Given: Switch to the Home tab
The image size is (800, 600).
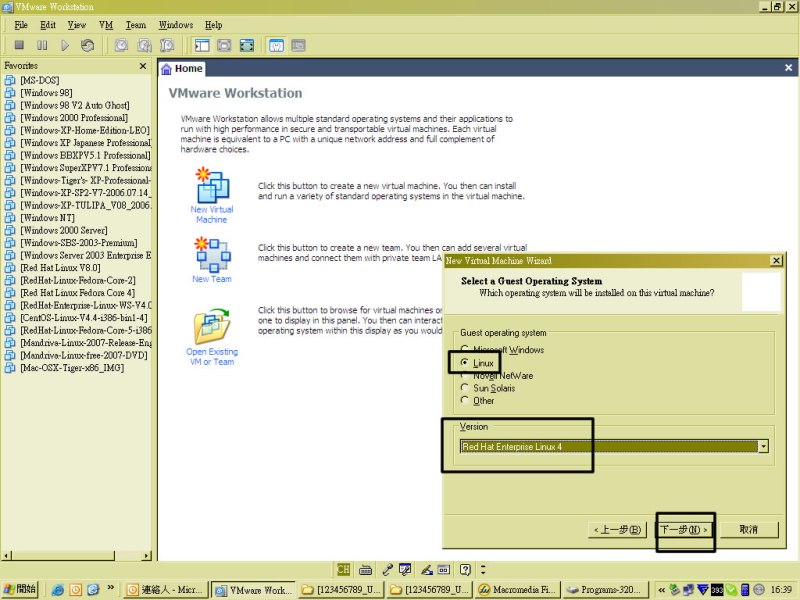Looking at the screenshot, I should [182, 68].
